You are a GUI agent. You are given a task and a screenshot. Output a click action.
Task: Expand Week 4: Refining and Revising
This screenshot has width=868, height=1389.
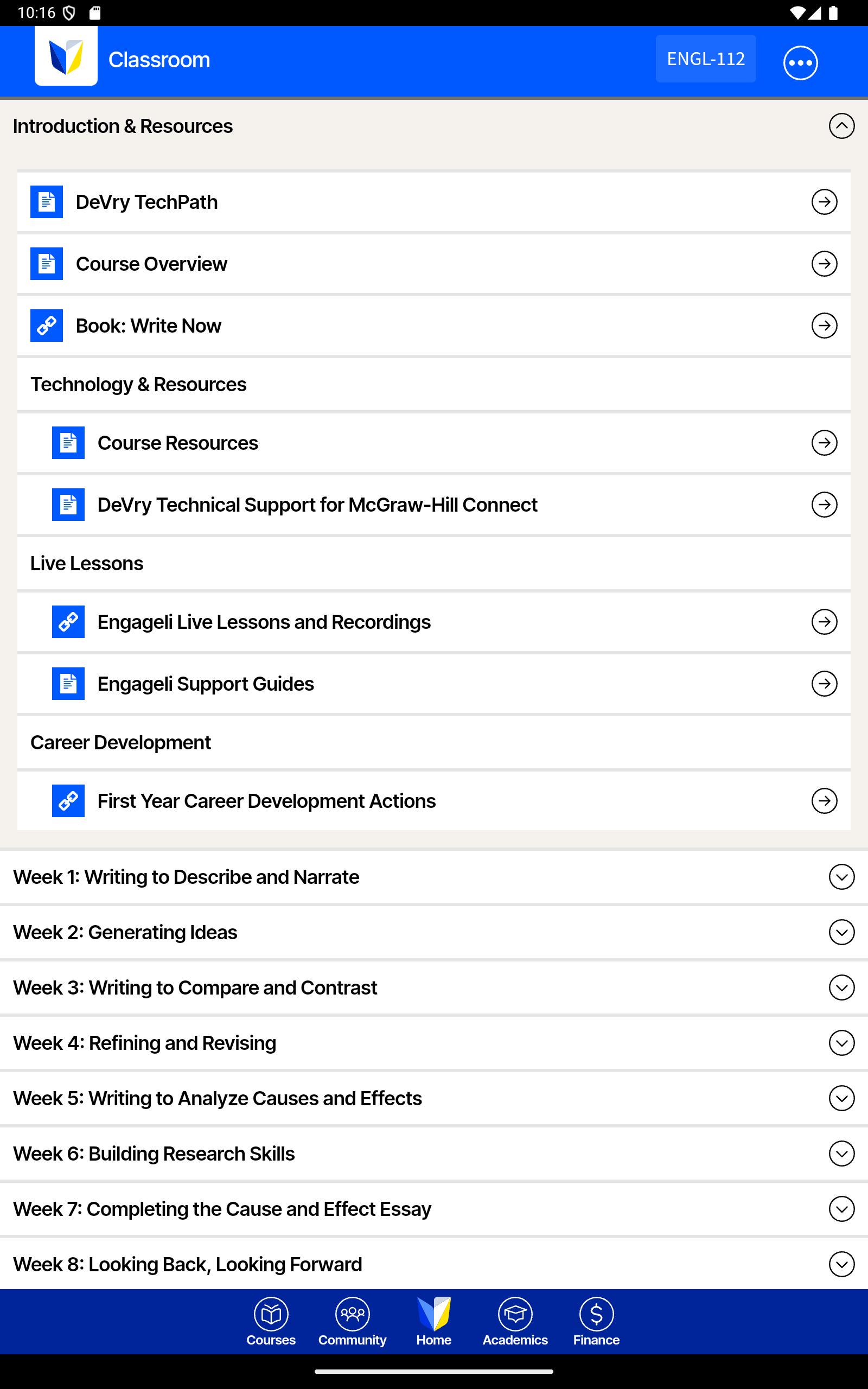pyautogui.click(x=841, y=1043)
